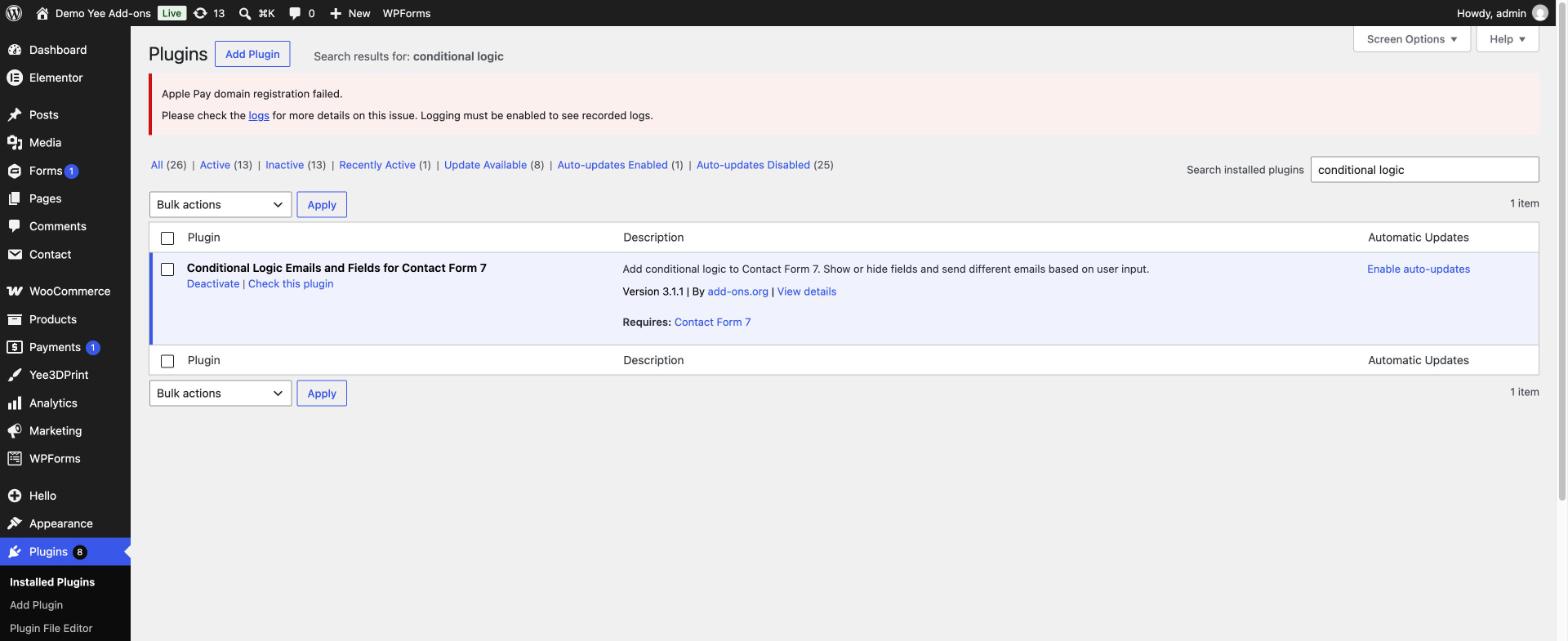This screenshot has width=1568, height=641.
Task: Click the bottom Apply button
Action: point(321,394)
